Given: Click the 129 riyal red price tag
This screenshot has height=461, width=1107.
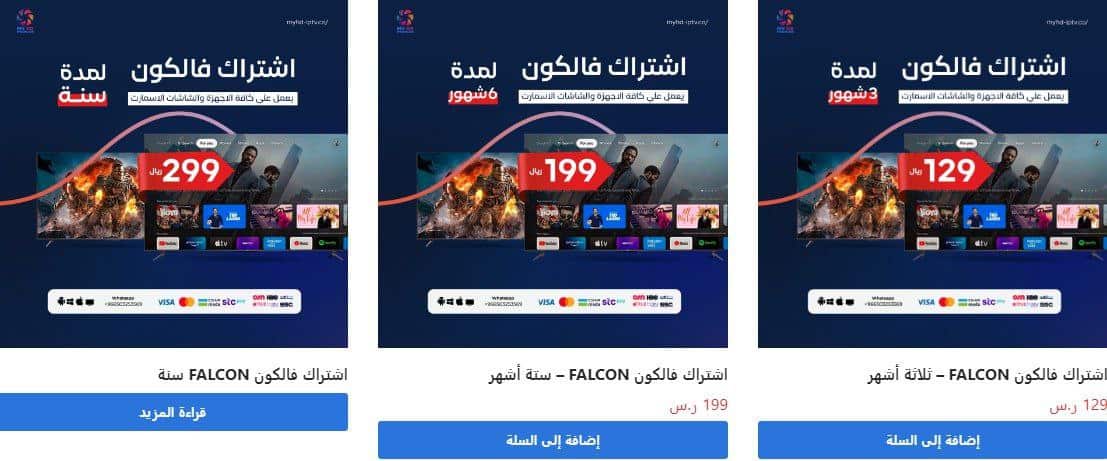Looking at the screenshot, I should point(945,172).
